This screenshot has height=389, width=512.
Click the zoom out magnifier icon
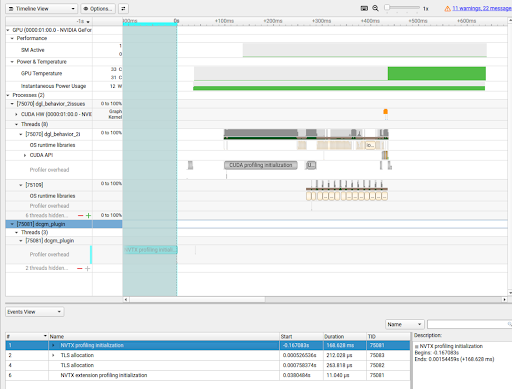[x=375, y=8]
